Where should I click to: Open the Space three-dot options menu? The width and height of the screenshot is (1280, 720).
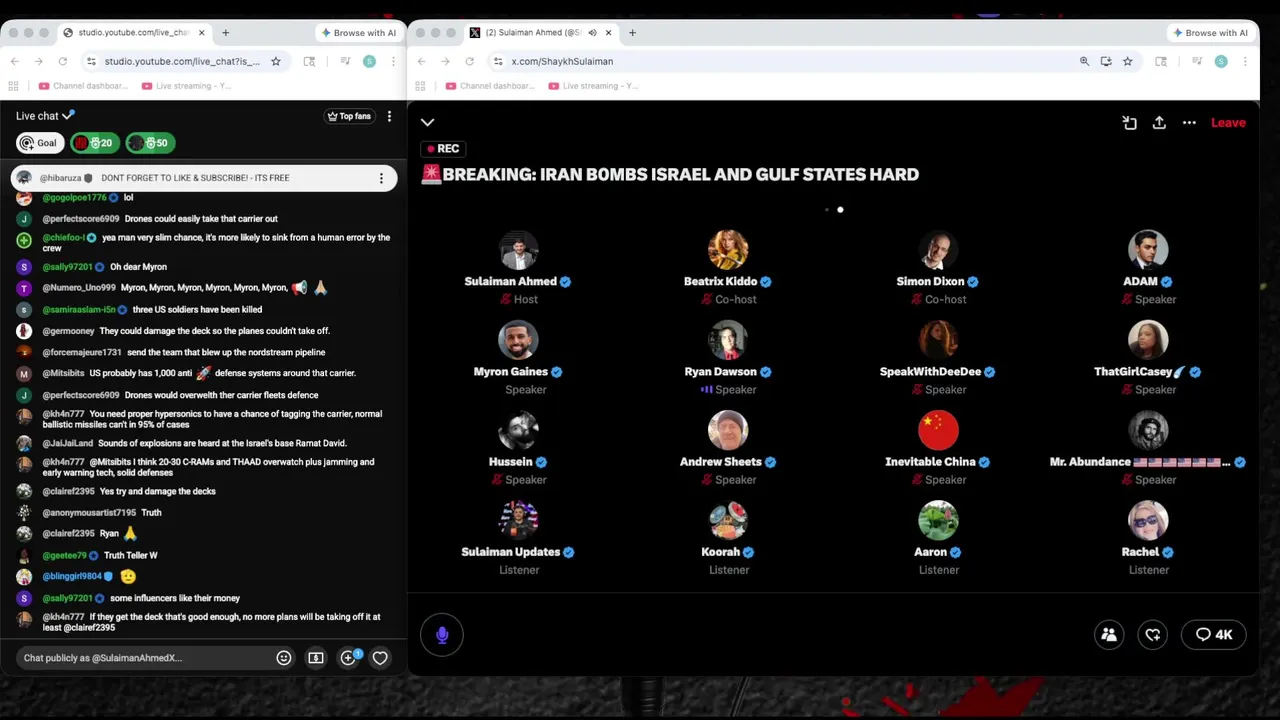[x=1189, y=122]
